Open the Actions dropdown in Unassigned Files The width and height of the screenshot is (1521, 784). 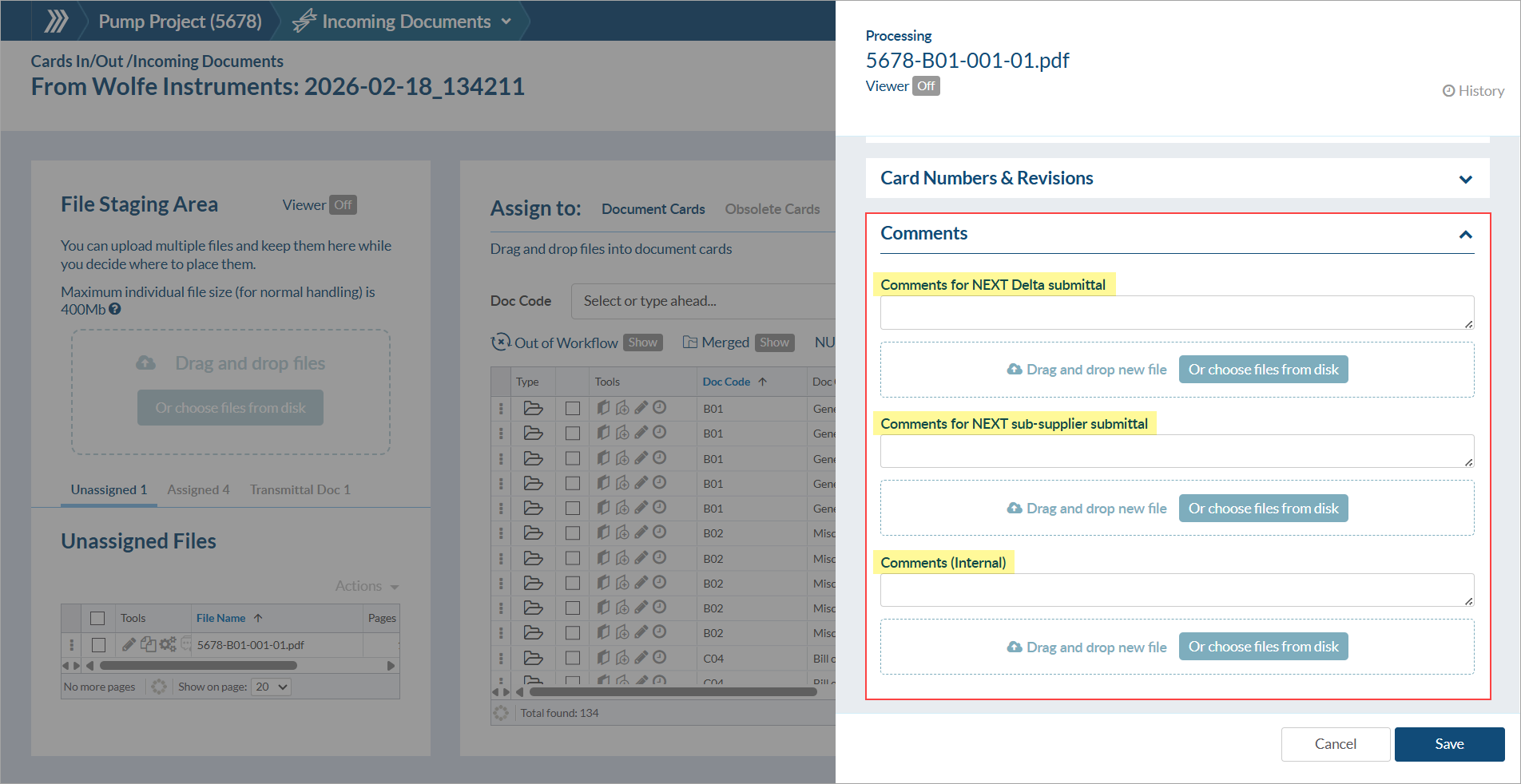coord(367,586)
